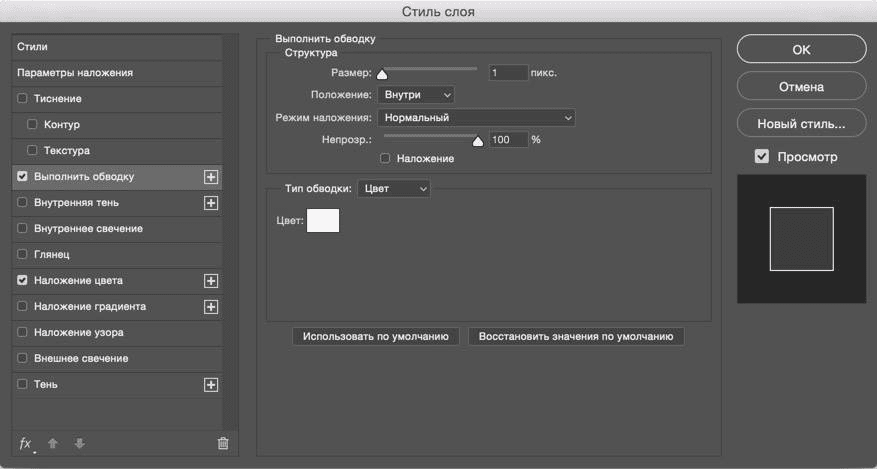This screenshot has height=469, width=877.
Task: Click the plus icon beside Выполнить обводку
Action: [x=211, y=177]
